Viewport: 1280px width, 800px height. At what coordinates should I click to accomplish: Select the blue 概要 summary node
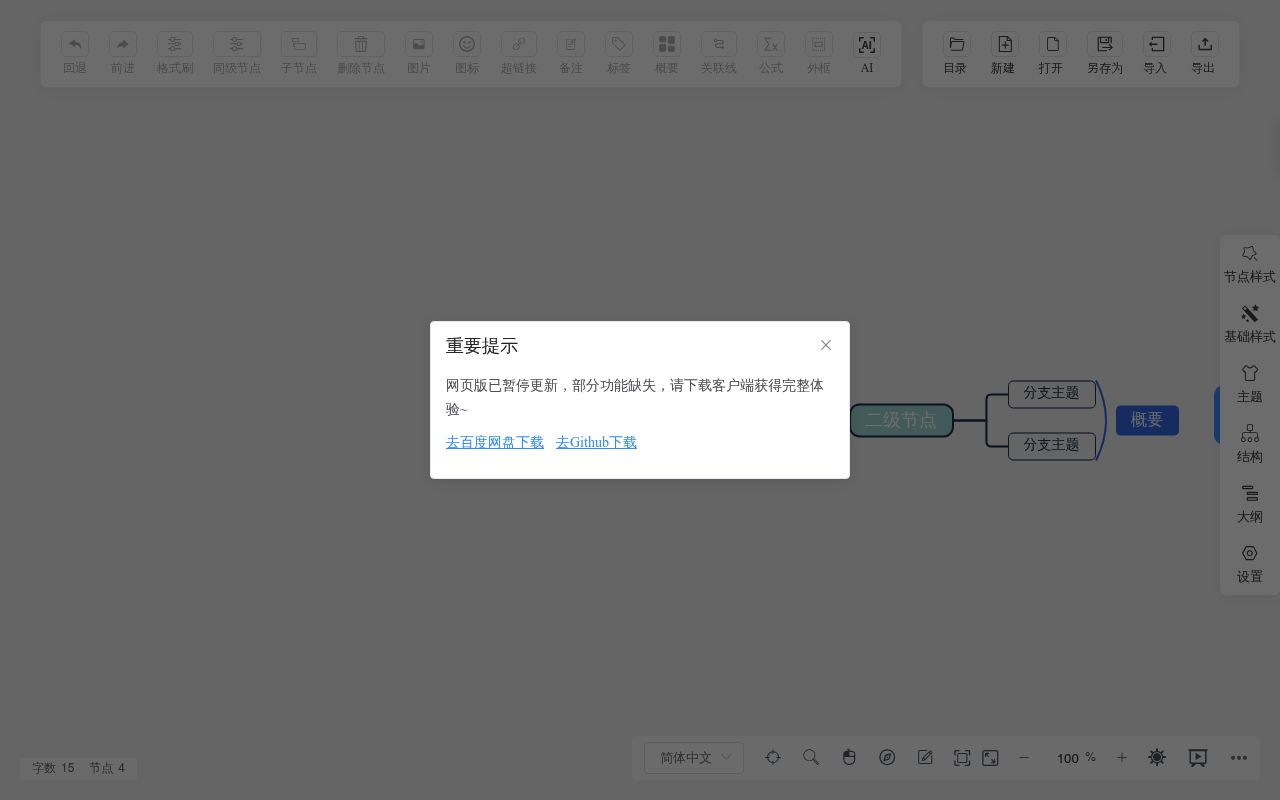point(1147,420)
